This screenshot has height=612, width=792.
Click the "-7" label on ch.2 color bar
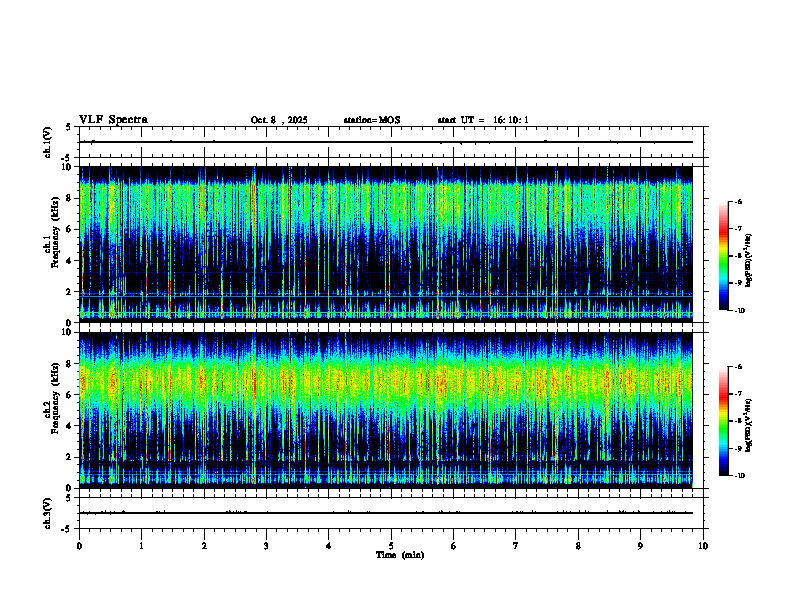point(738,394)
